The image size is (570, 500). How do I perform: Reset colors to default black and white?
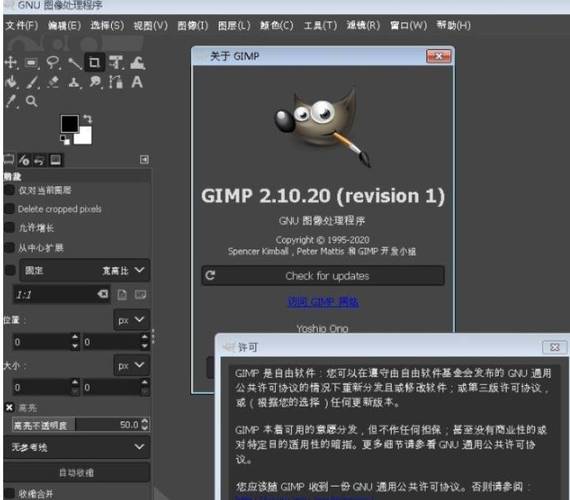click(65, 140)
